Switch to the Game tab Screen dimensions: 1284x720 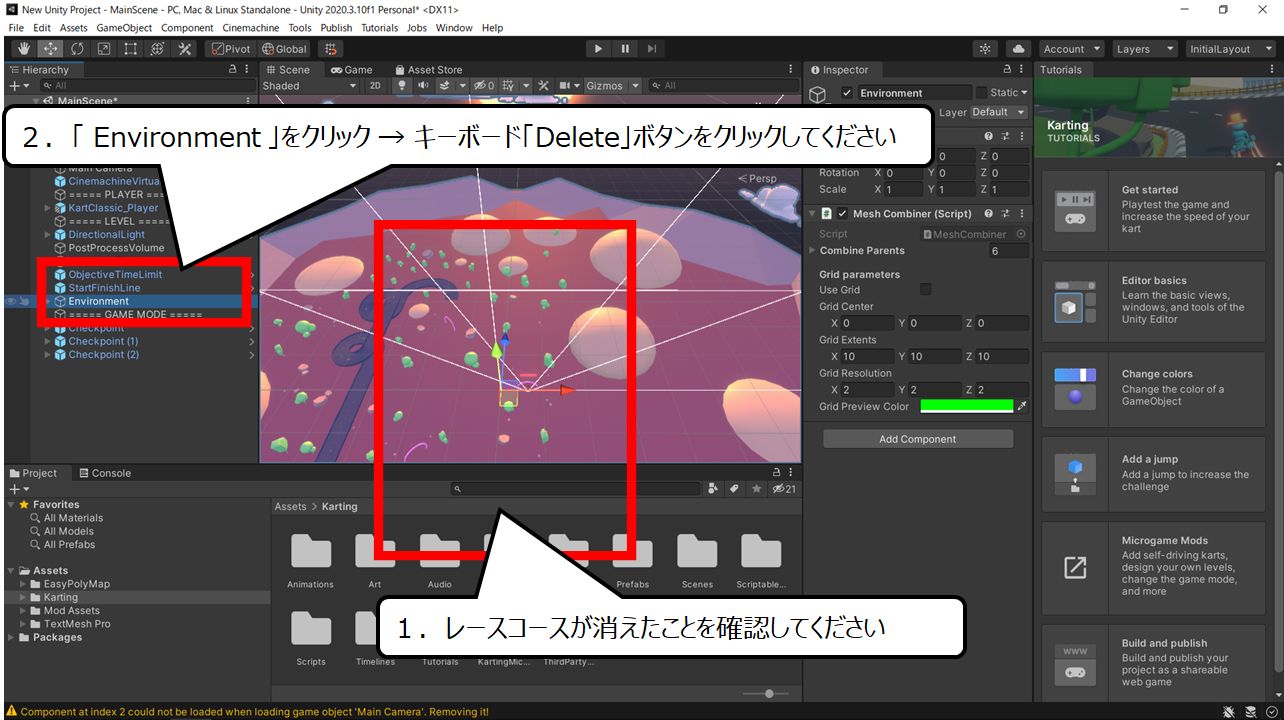click(x=351, y=70)
